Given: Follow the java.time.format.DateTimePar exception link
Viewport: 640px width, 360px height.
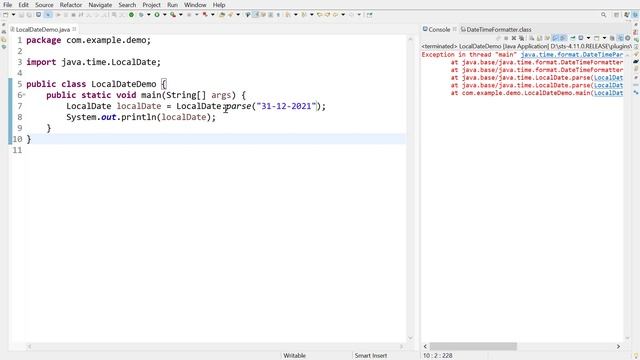Looking at the screenshot, I should coord(572,54).
